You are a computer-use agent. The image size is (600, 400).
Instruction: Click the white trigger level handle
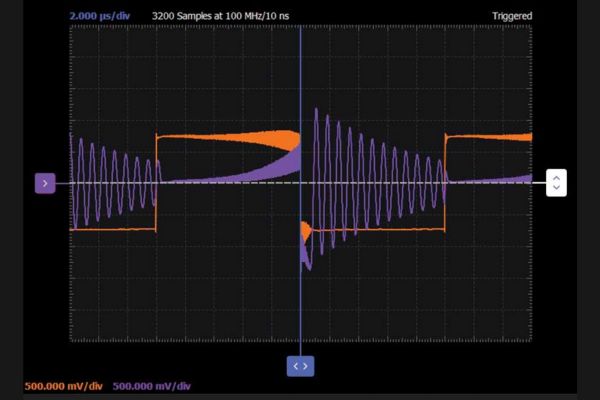coord(557,183)
